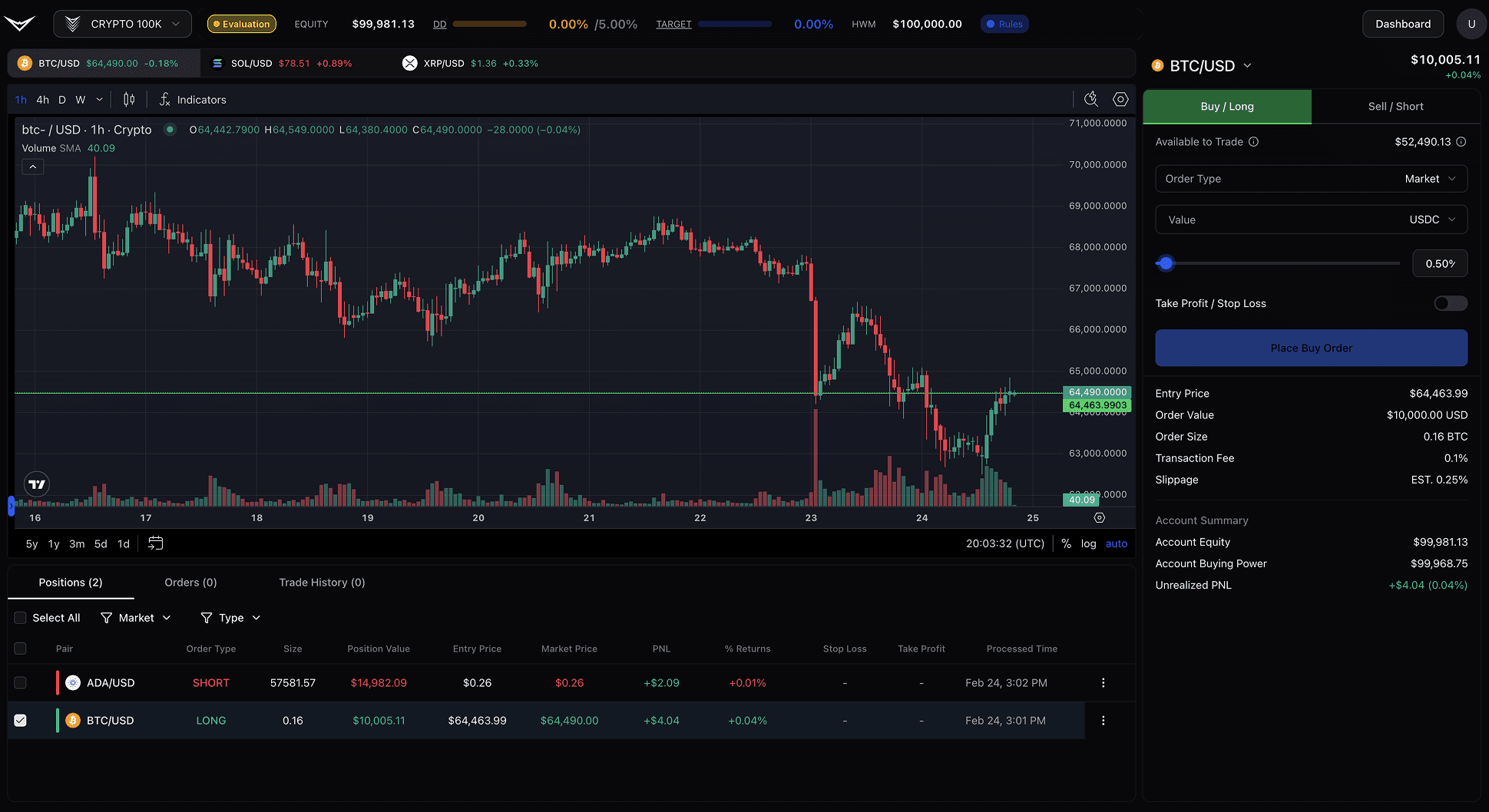Click the go-to-date icon next to 1d

pos(155,543)
